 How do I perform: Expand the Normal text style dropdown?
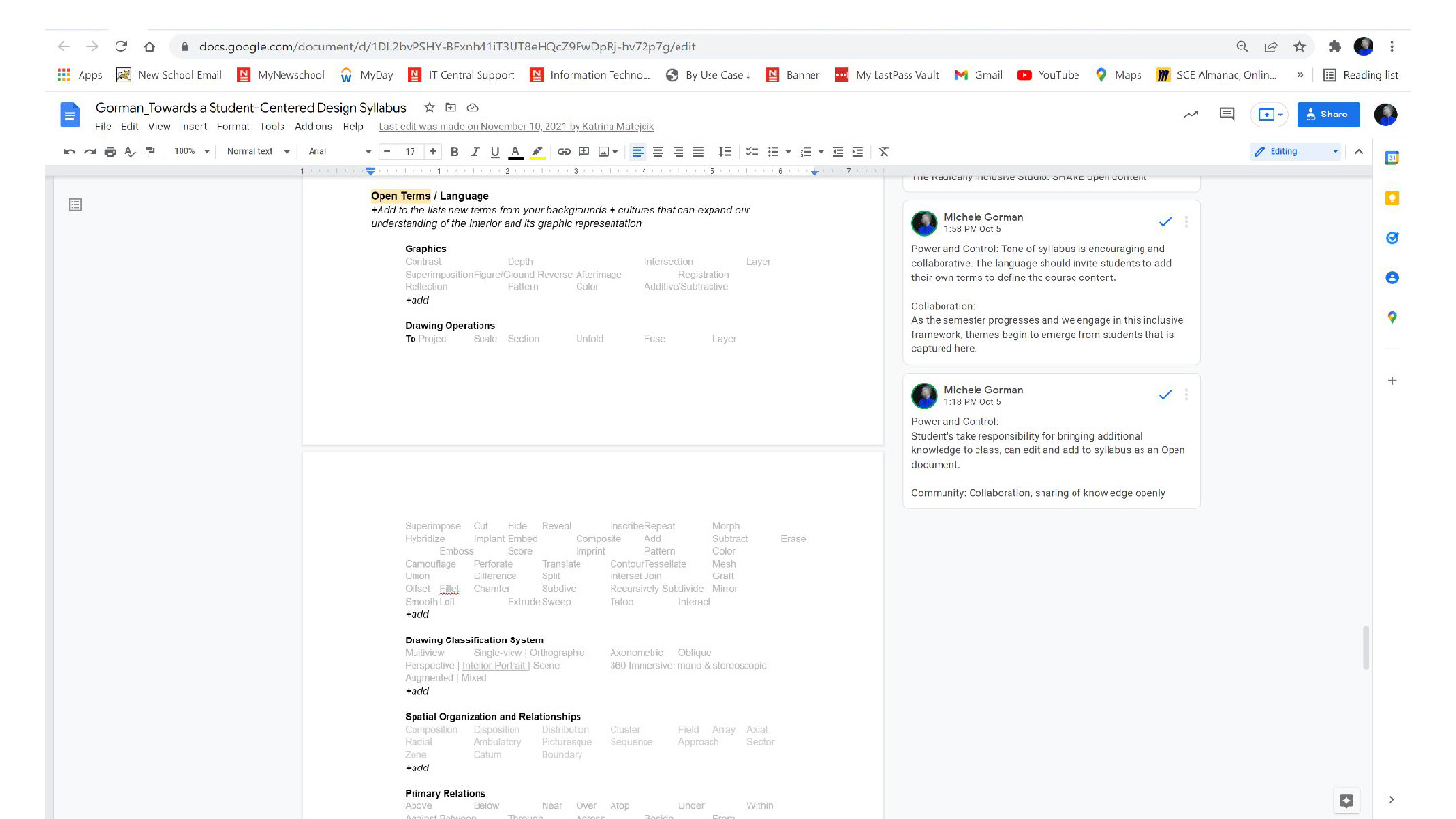coord(258,152)
